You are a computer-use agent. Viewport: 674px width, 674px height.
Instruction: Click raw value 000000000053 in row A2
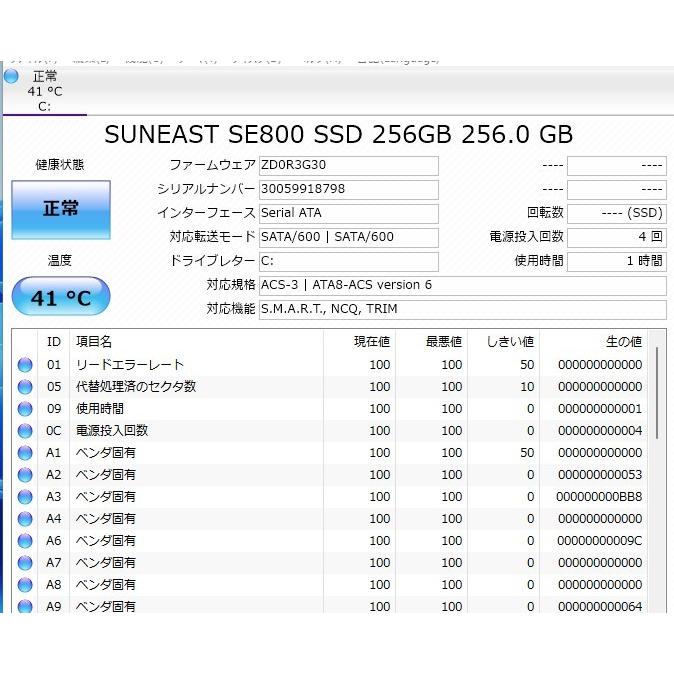pyautogui.click(x=600, y=475)
